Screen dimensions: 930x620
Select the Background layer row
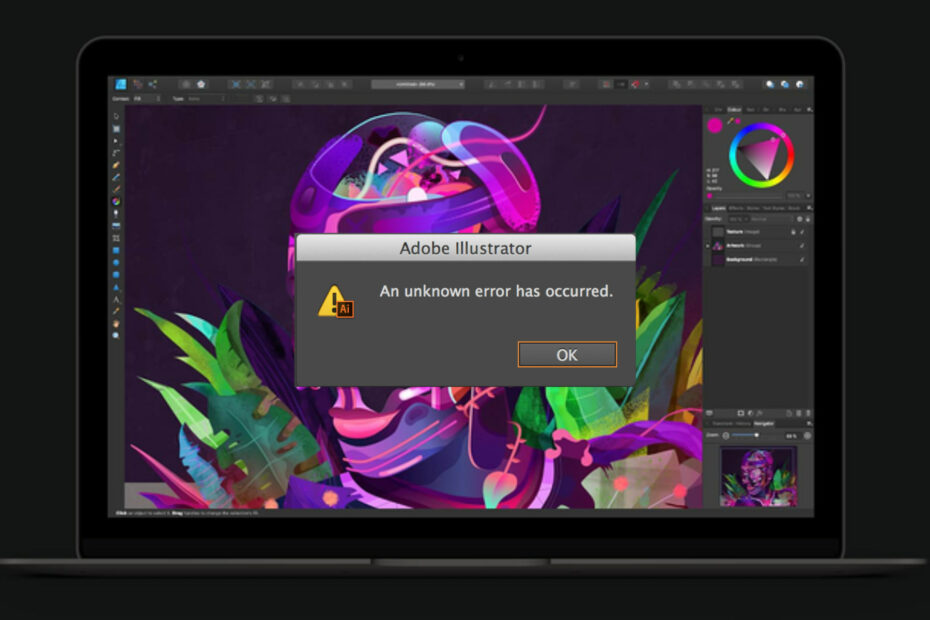tap(759, 259)
